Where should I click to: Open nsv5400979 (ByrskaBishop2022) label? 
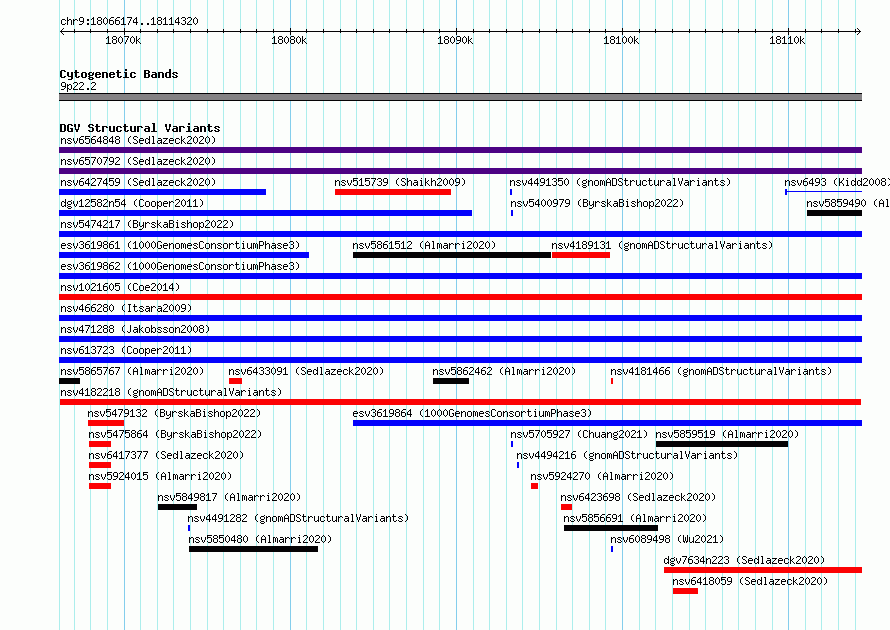point(597,203)
